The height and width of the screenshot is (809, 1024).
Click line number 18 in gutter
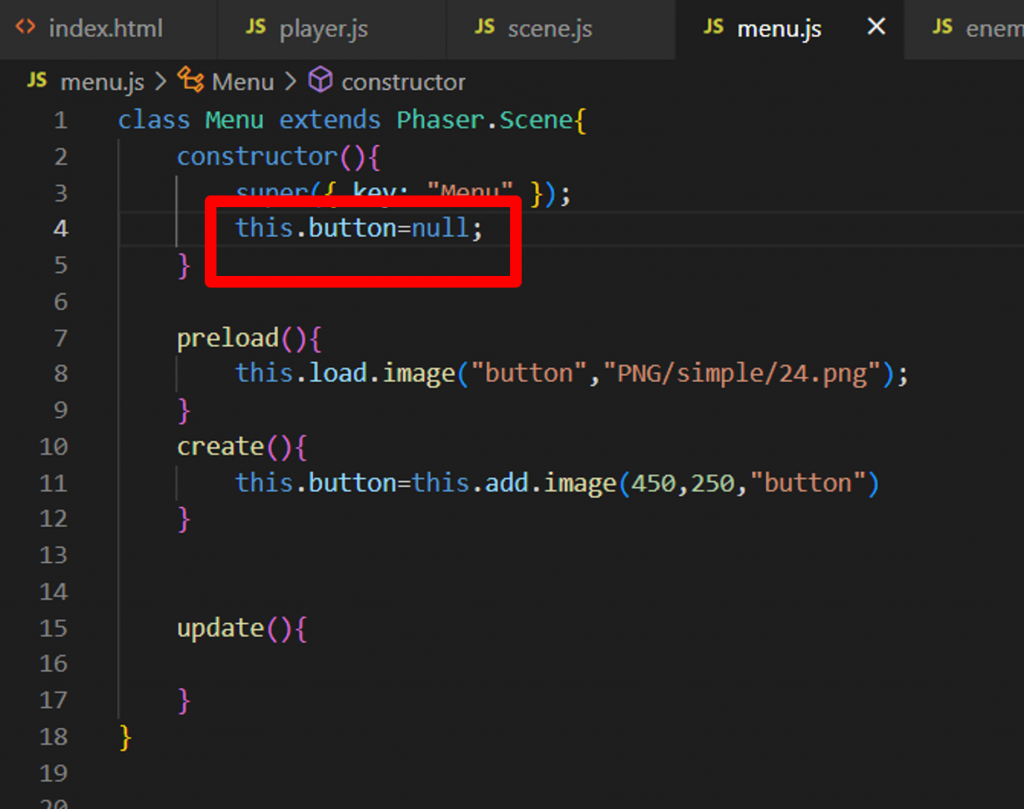54,737
